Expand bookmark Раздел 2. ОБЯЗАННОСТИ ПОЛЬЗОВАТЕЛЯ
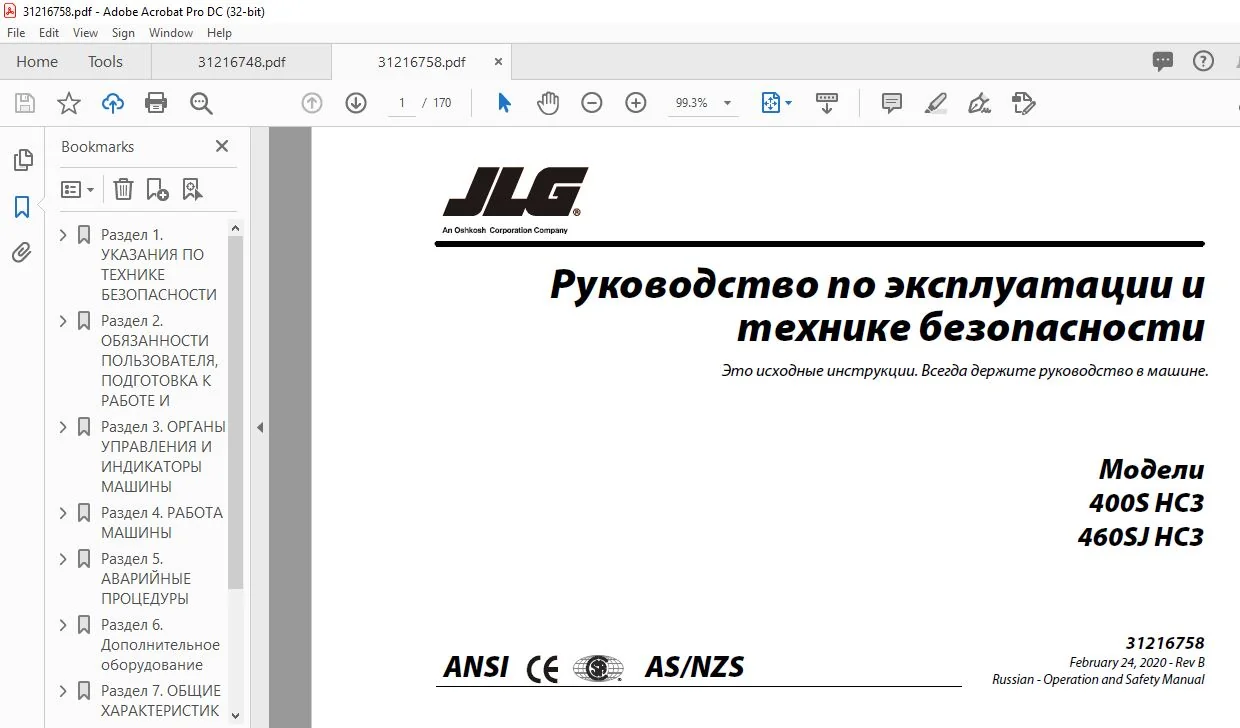This screenshot has width=1240, height=728. [x=63, y=321]
